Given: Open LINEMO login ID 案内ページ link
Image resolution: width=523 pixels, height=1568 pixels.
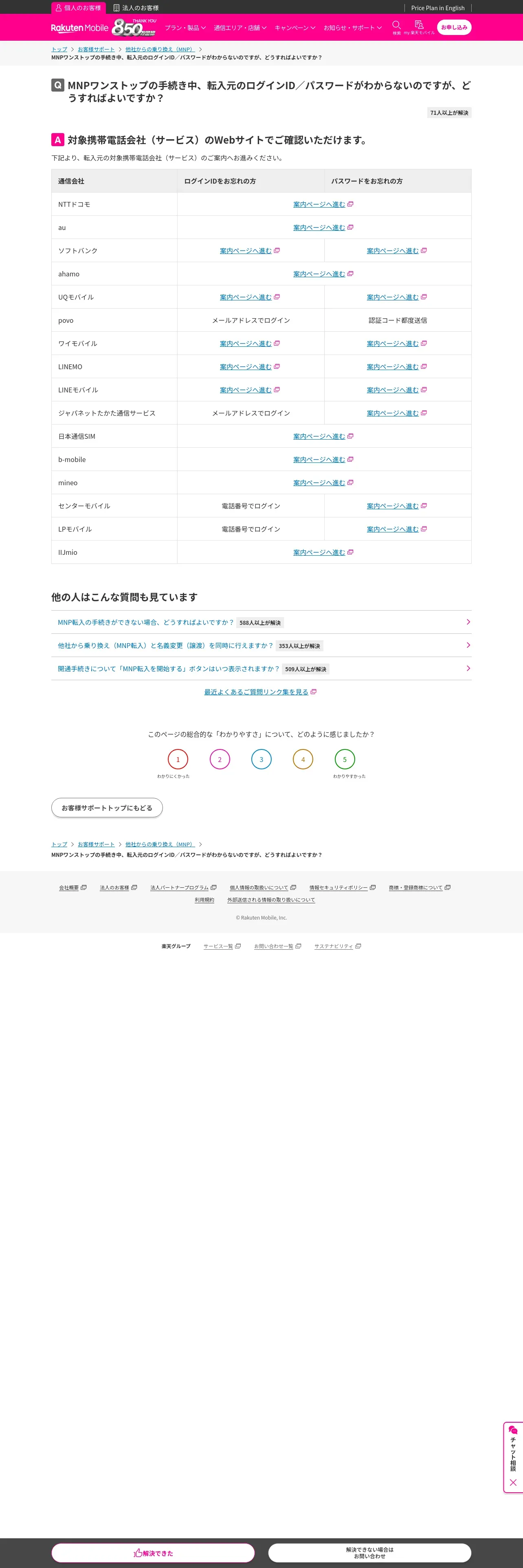Looking at the screenshot, I should [x=250, y=366].
